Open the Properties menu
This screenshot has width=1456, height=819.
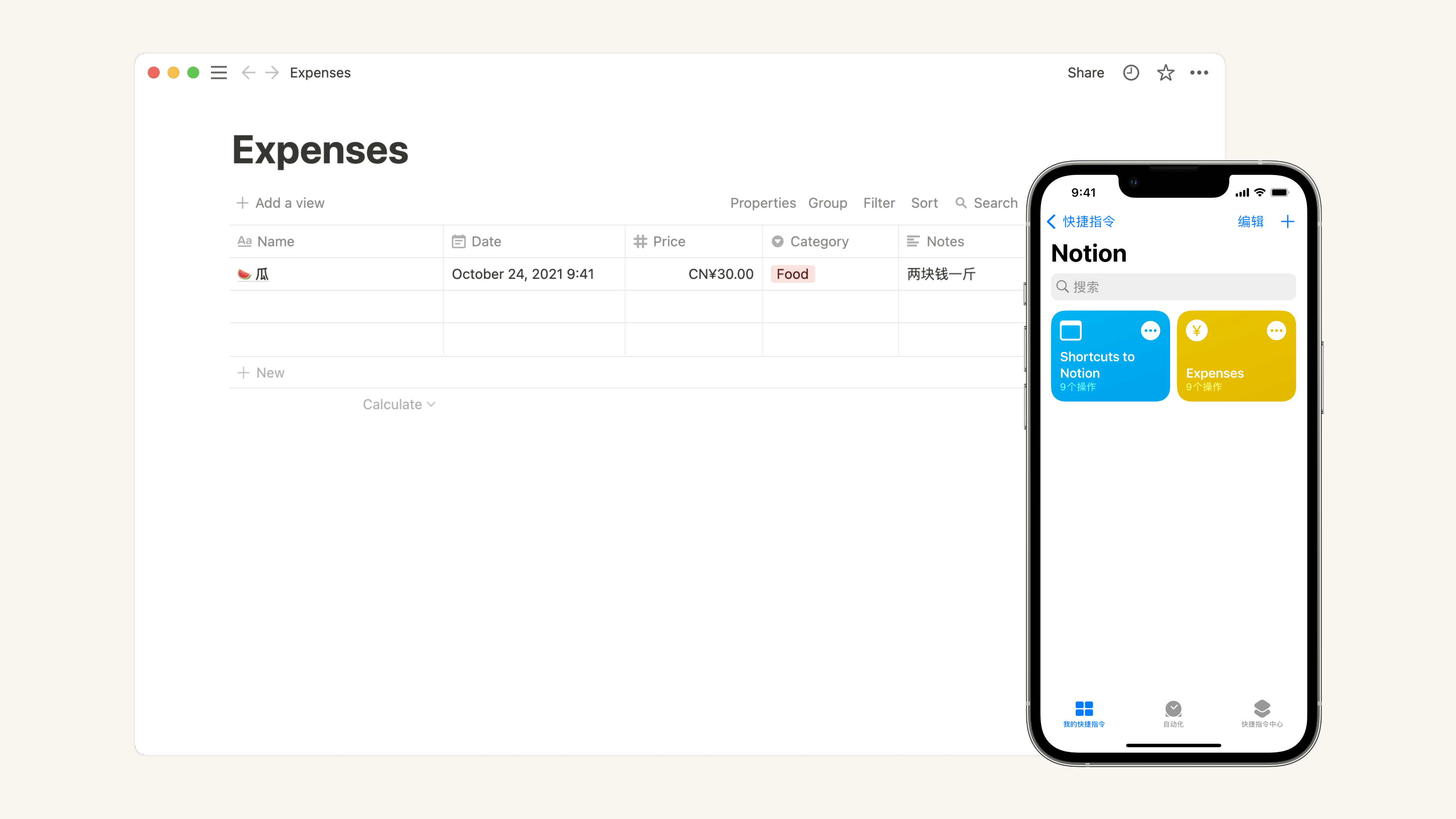(763, 203)
